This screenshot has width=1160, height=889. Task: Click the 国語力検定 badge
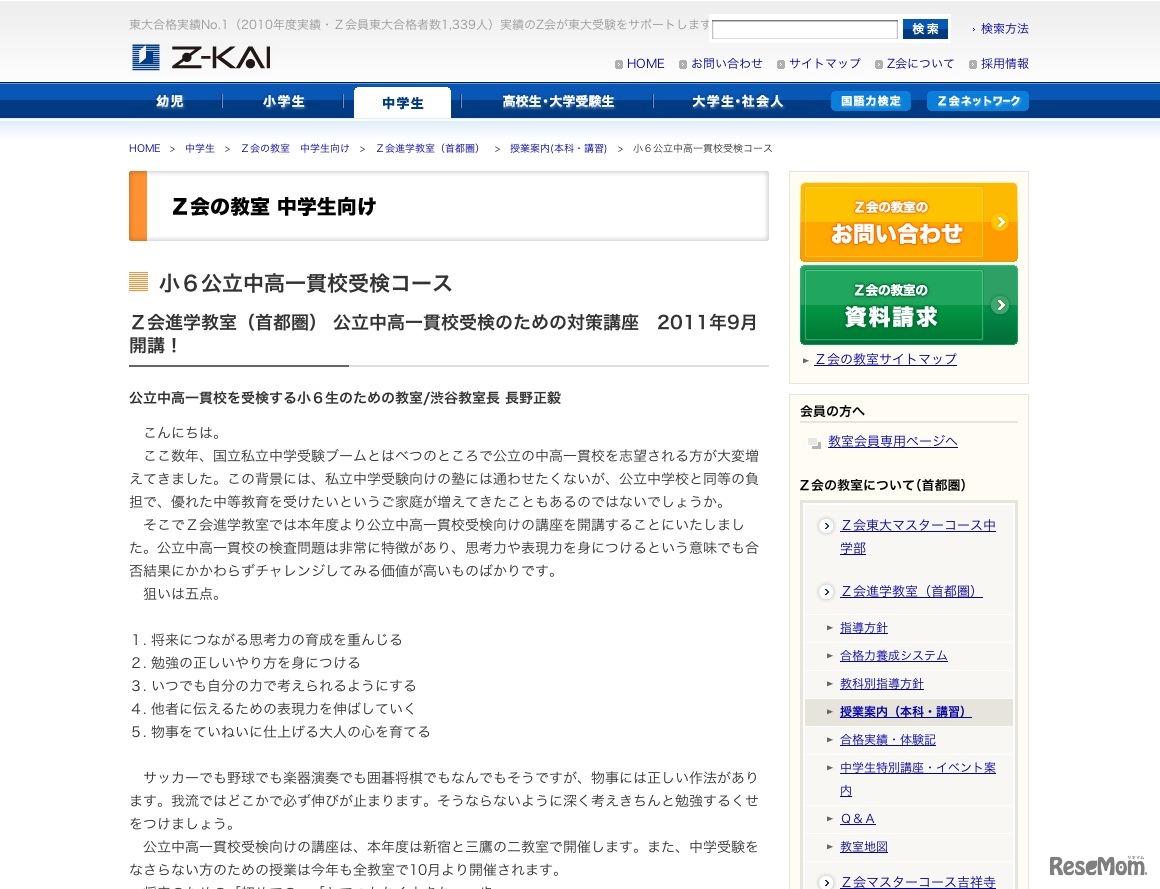pos(871,101)
